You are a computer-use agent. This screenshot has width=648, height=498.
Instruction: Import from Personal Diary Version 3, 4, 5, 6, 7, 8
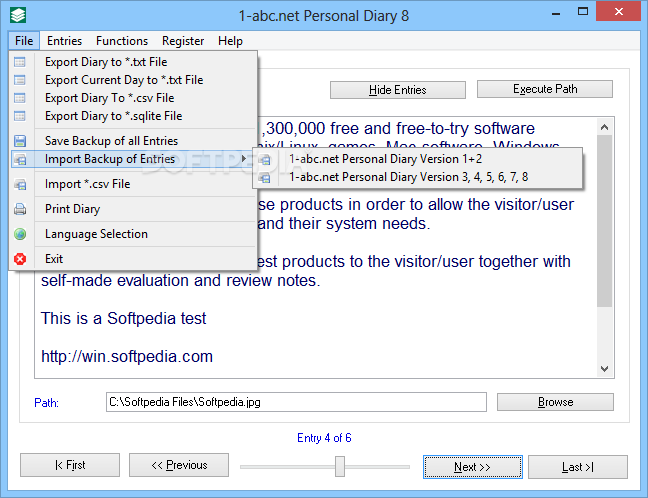tap(418, 177)
